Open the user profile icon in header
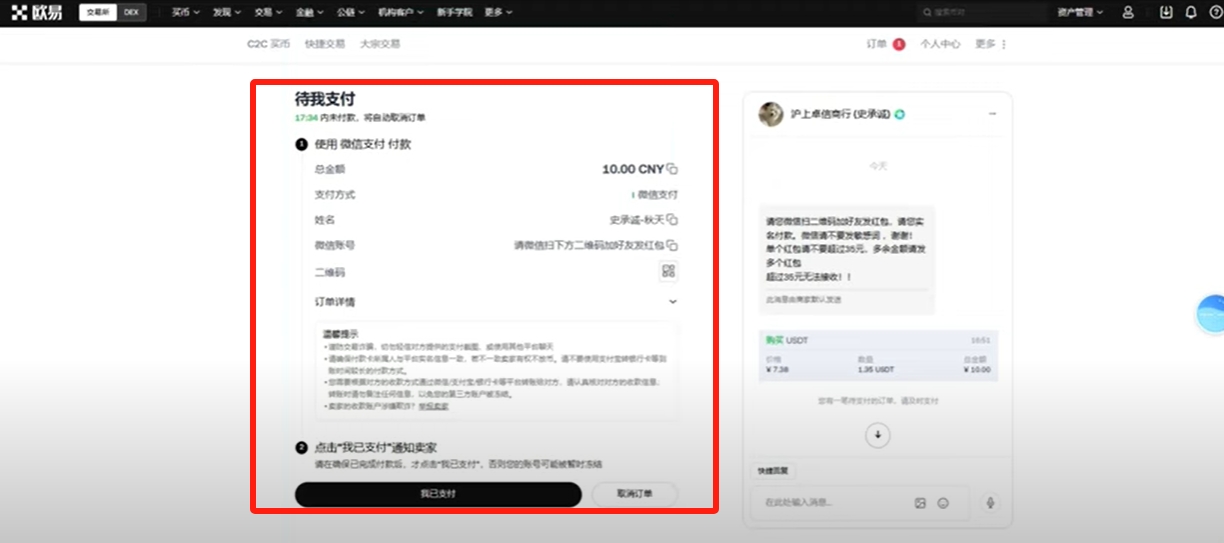This screenshot has width=1224, height=543. point(1128,12)
